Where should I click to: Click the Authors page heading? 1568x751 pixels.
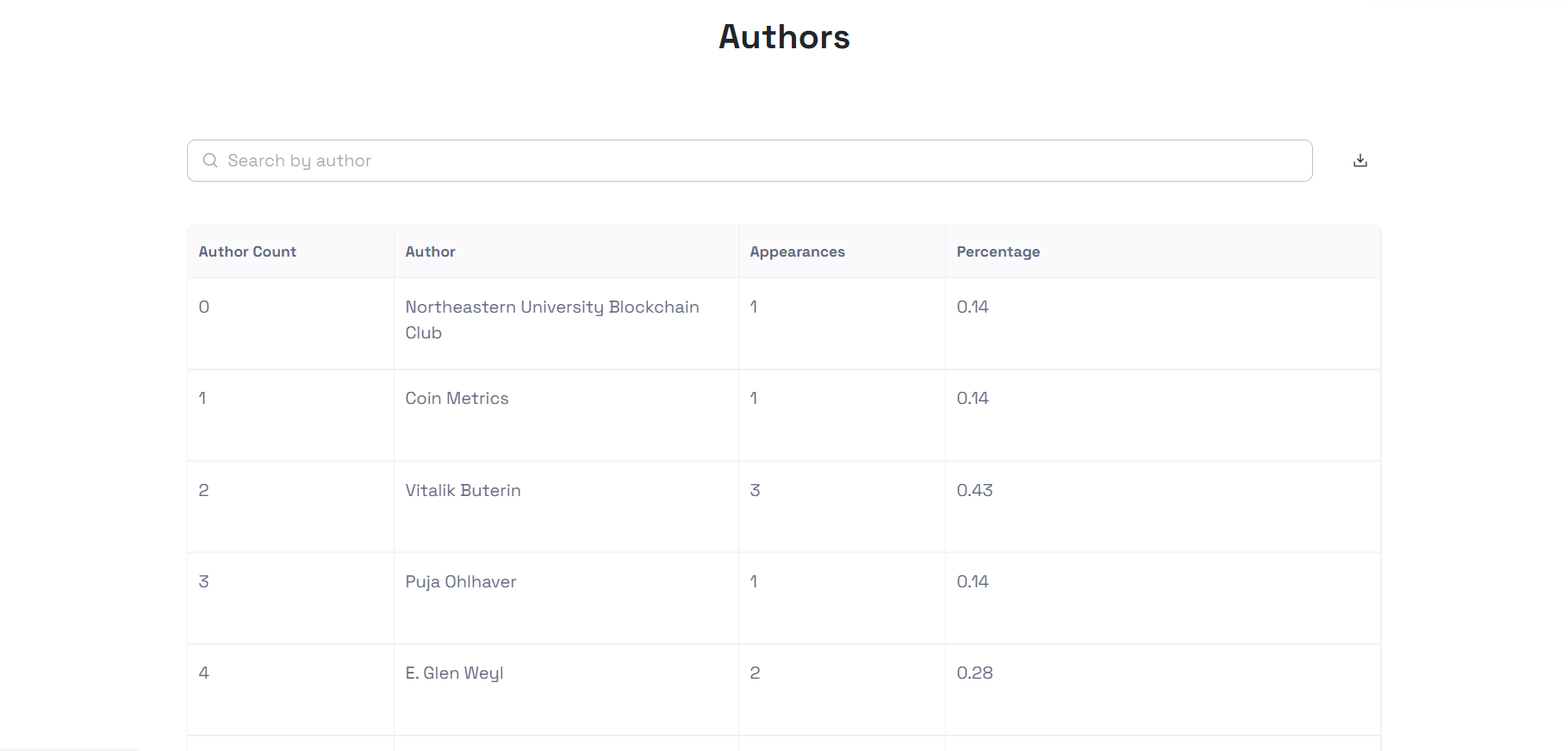(784, 37)
